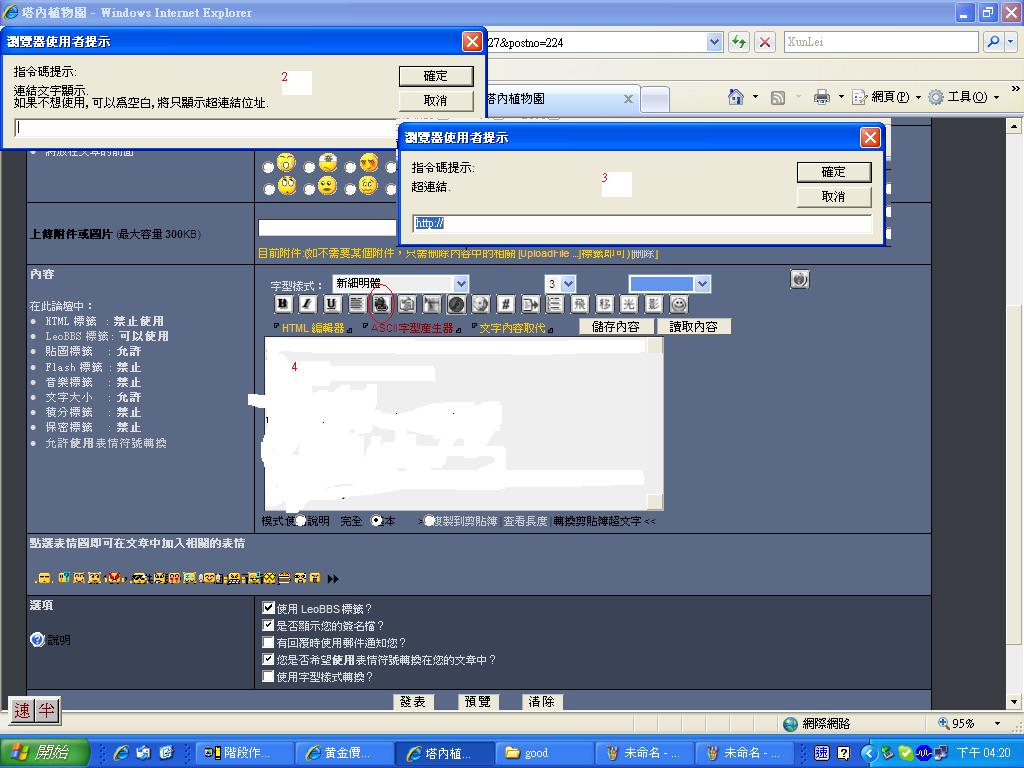Click the IE Home icon
This screenshot has height=768, width=1024.
pos(736,97)
